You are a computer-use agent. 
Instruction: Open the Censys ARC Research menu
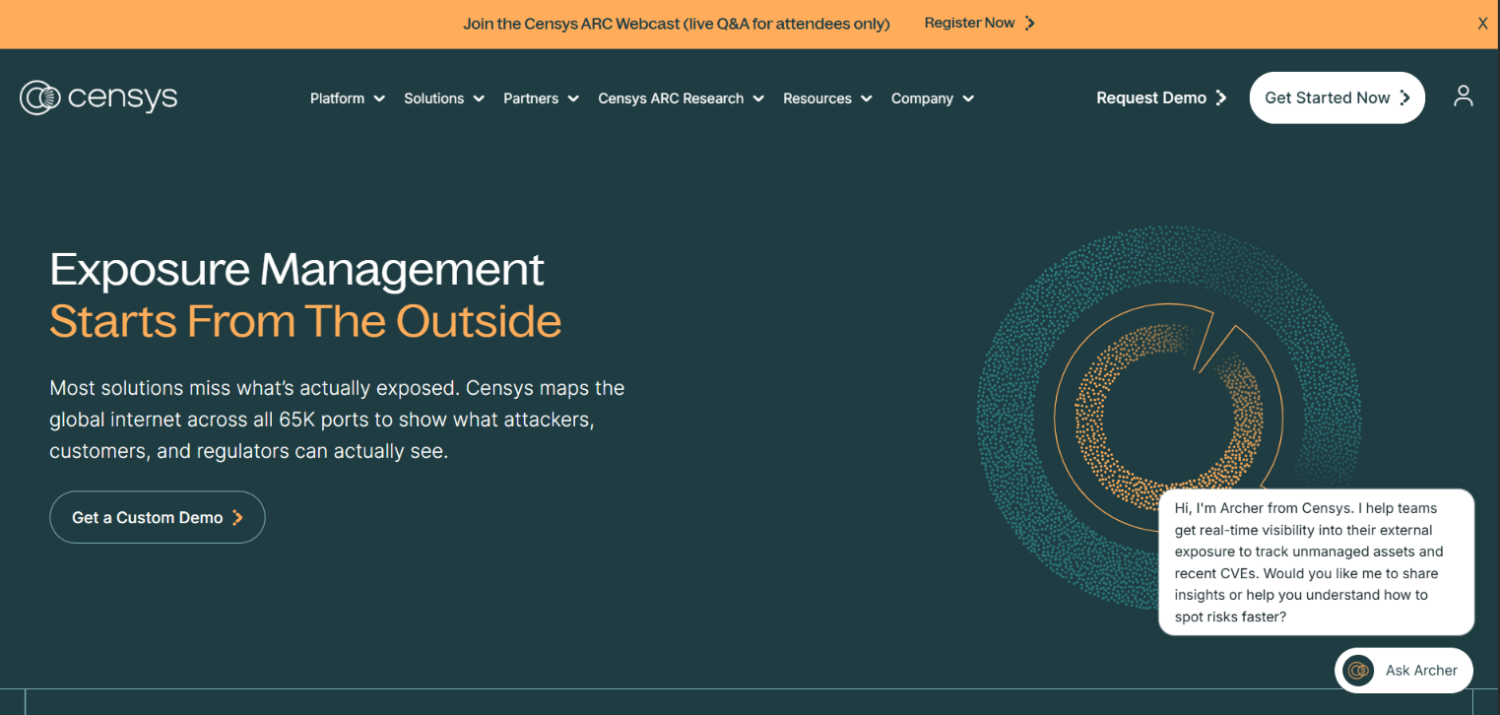(681, 98)
